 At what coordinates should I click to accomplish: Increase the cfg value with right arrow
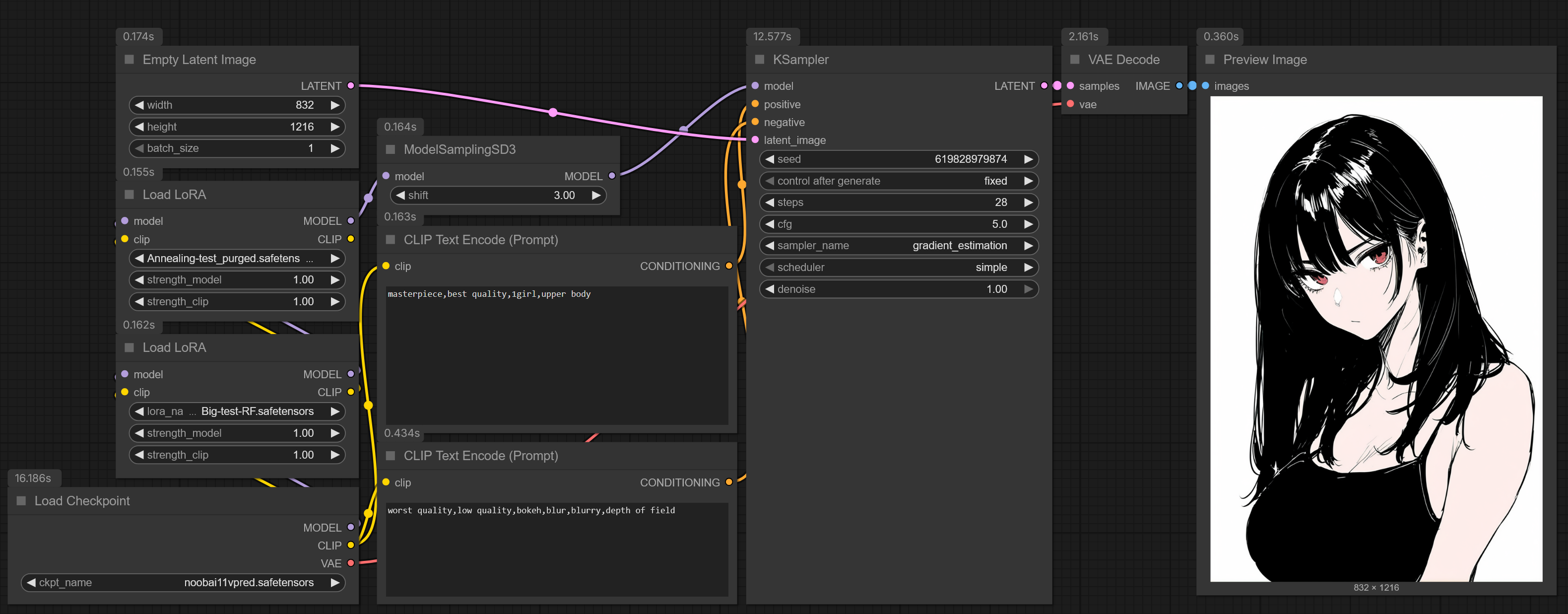click(x=1028, y=224)
